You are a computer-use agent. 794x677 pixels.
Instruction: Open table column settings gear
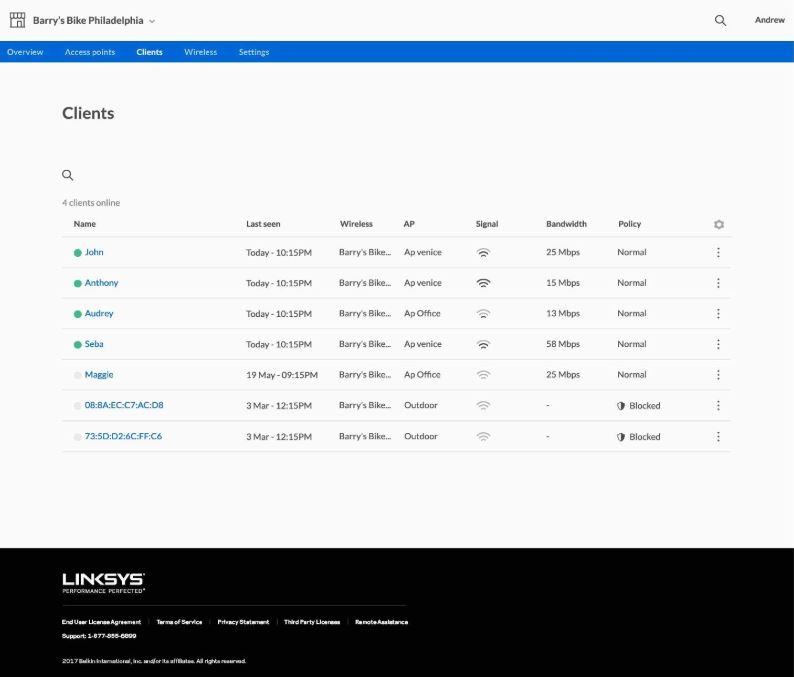pyautogui.click(x=718, y=225)
